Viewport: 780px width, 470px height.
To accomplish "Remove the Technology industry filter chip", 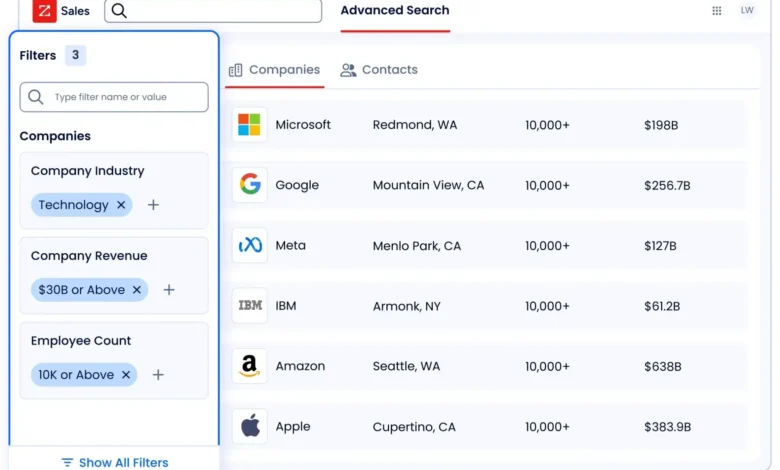I will [121, 205].
